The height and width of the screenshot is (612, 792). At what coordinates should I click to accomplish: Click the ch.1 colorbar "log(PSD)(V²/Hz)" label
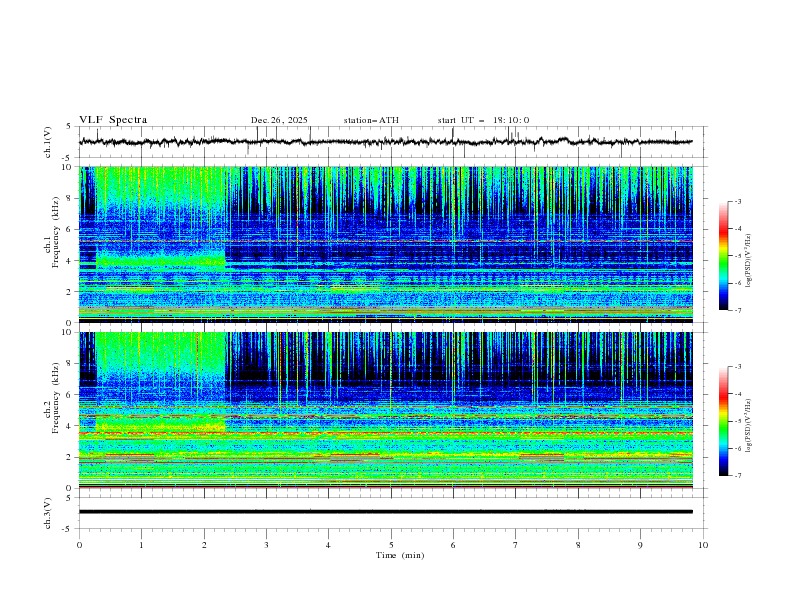point(748,261)
